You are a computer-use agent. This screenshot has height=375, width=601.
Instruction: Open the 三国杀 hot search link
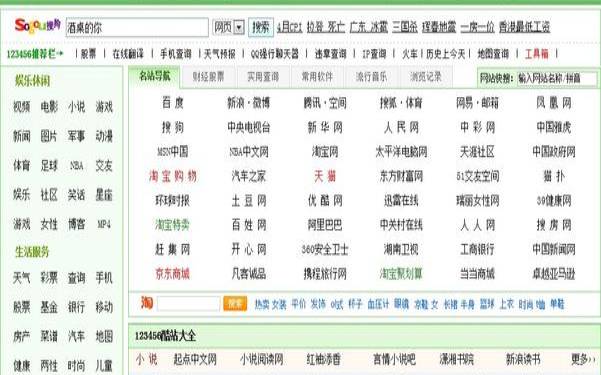[405, 27]
